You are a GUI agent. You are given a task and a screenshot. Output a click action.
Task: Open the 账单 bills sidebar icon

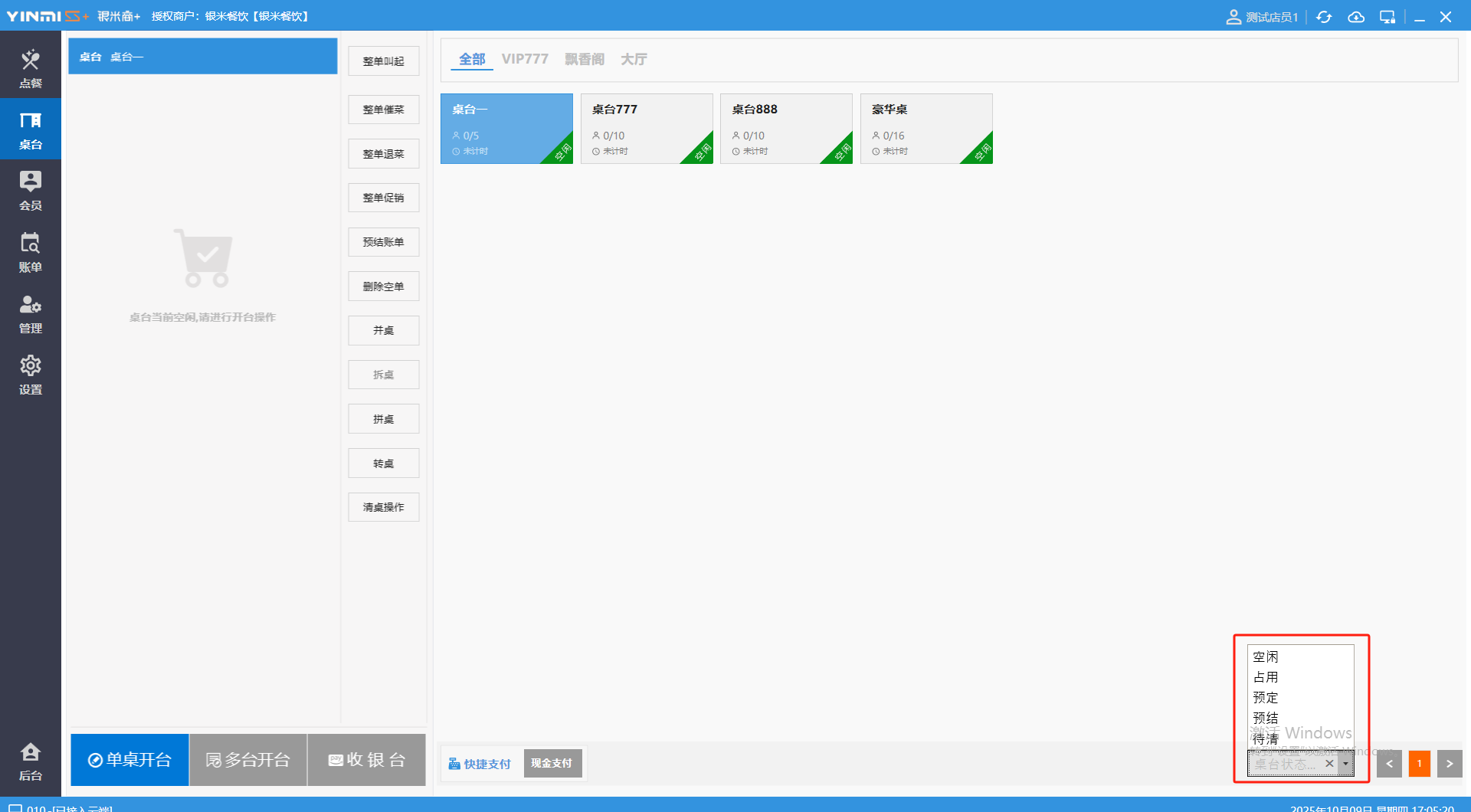pos(31,251)
